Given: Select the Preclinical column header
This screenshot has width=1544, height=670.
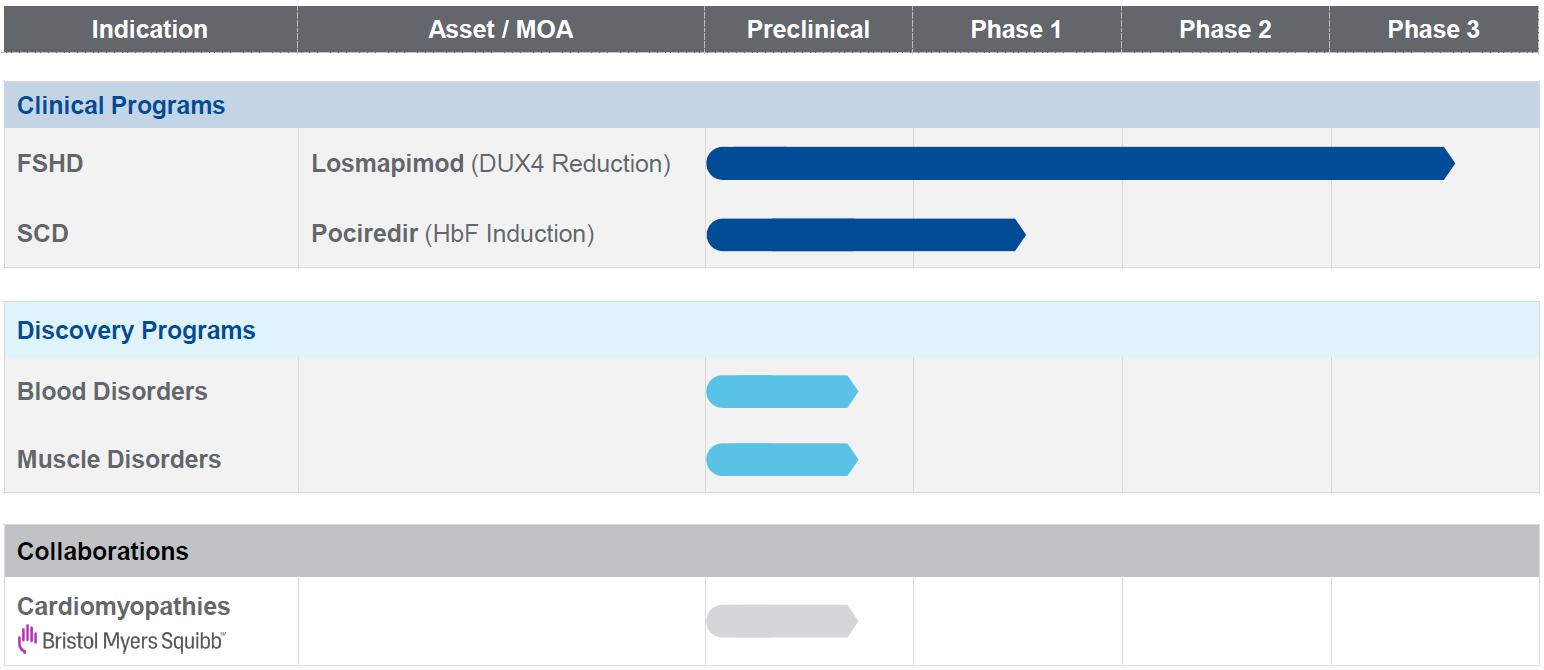Looking at the screenshot, I should coord(808,30).
